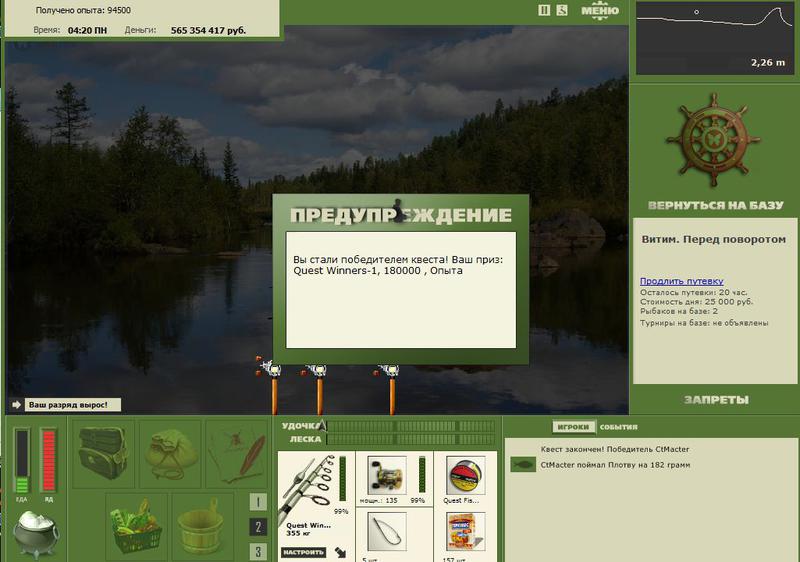The height and width of the screenshot is (562, 800).
Task: Click the right fishing rod on water
Action: click(x=391, y=388)
